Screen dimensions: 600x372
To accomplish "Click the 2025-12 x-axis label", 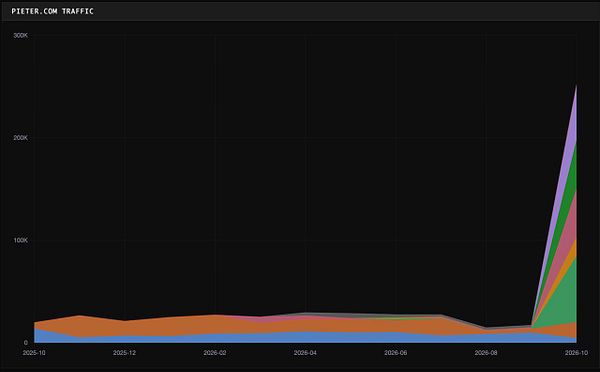I will tap(124, 353).
